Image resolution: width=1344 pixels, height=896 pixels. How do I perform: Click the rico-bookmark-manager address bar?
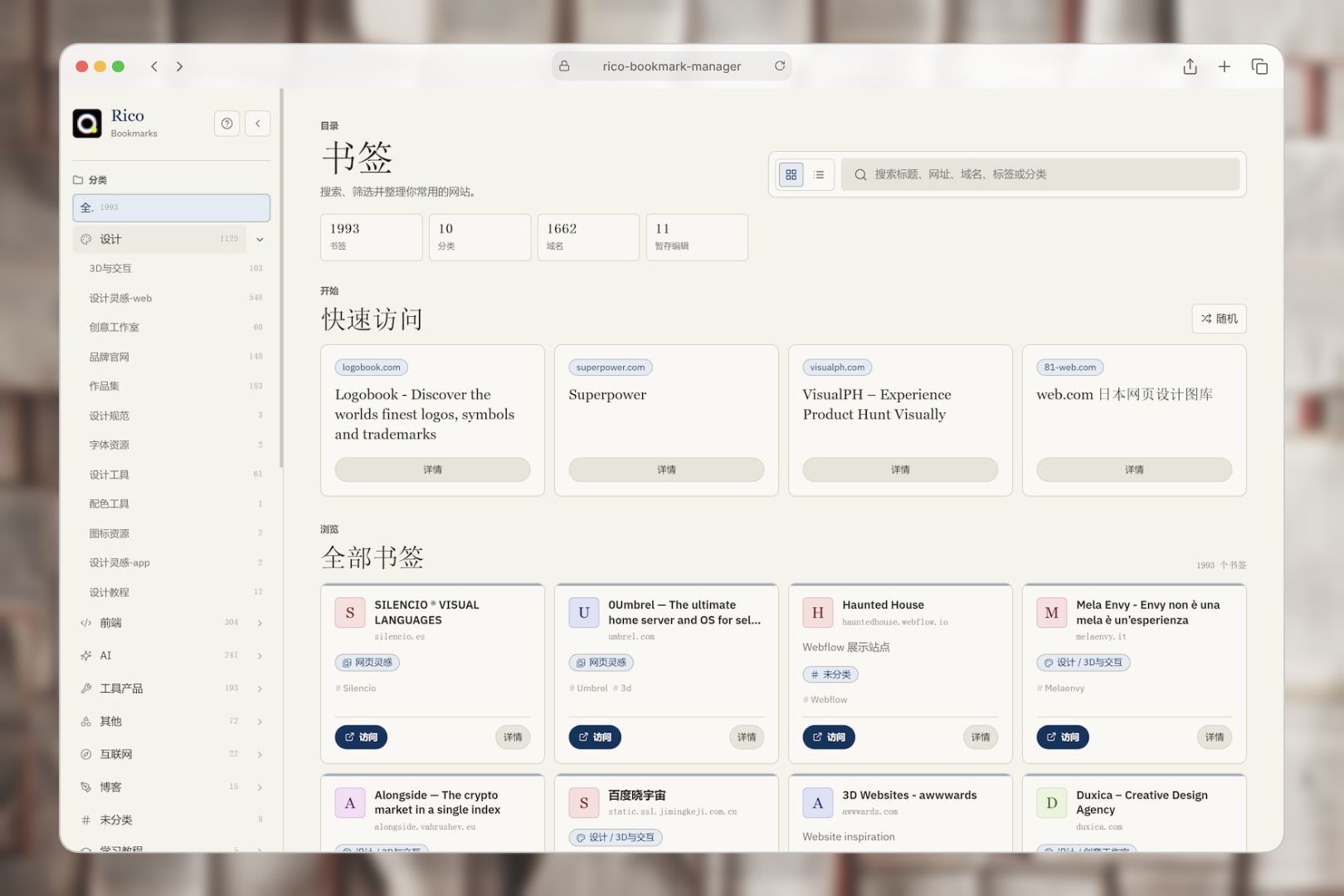(672, 66)
